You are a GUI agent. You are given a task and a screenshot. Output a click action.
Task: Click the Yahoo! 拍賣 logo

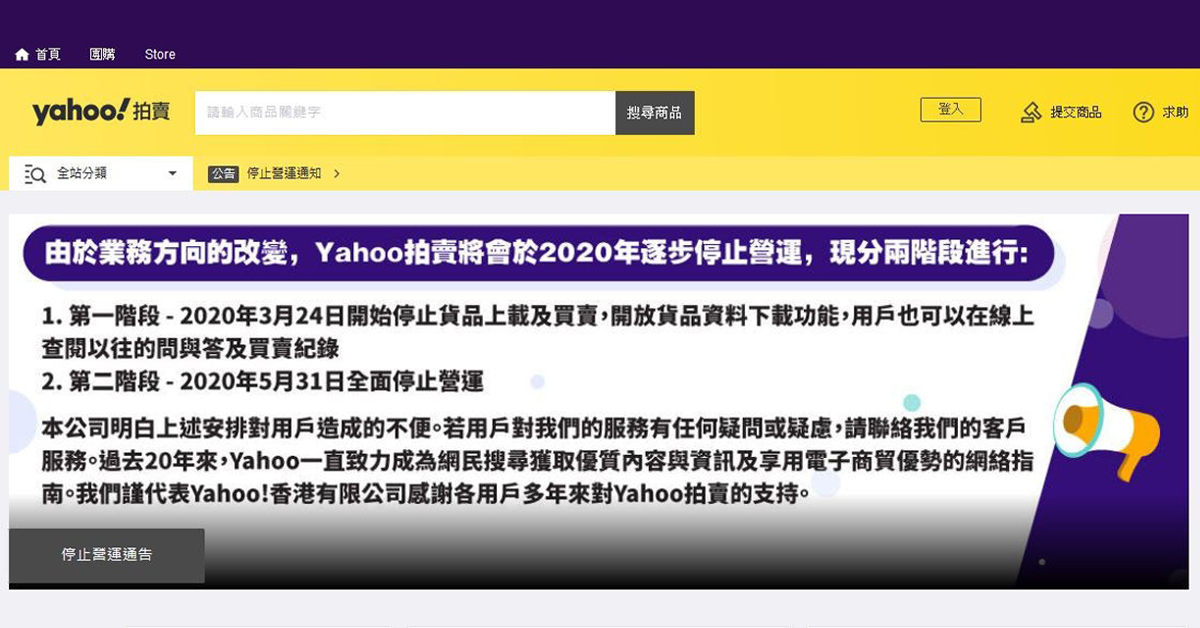pyautogui.click(x=101, y=111)
